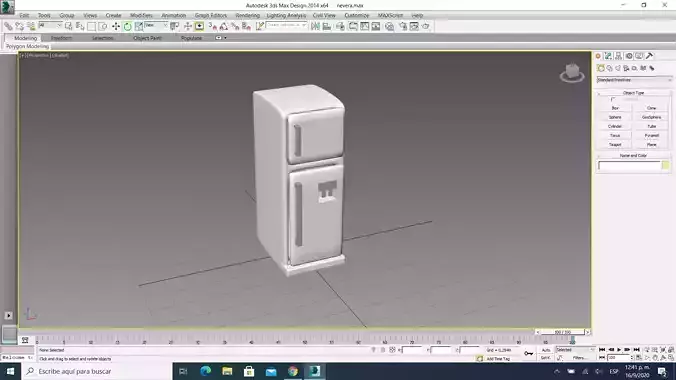
Task: Collapse the Object Type rollout
Action: click(x=633, y=93)
